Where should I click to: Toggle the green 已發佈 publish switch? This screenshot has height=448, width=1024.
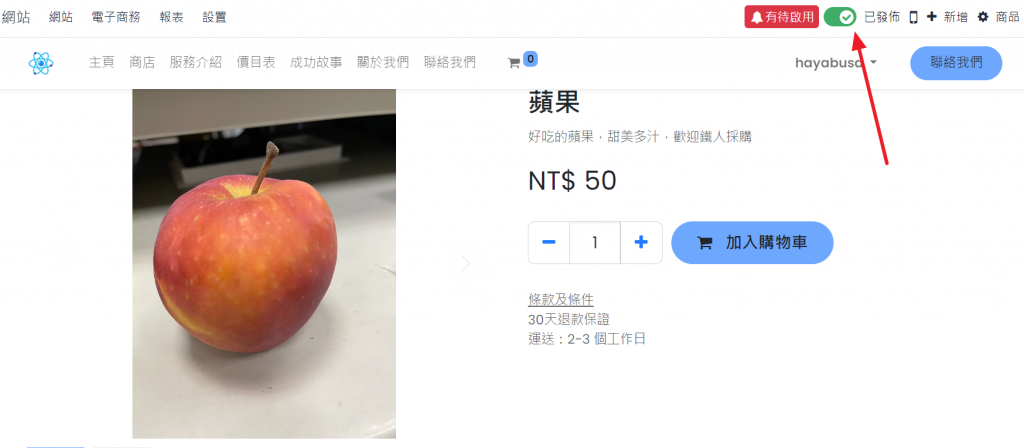(x=840, y=17)
